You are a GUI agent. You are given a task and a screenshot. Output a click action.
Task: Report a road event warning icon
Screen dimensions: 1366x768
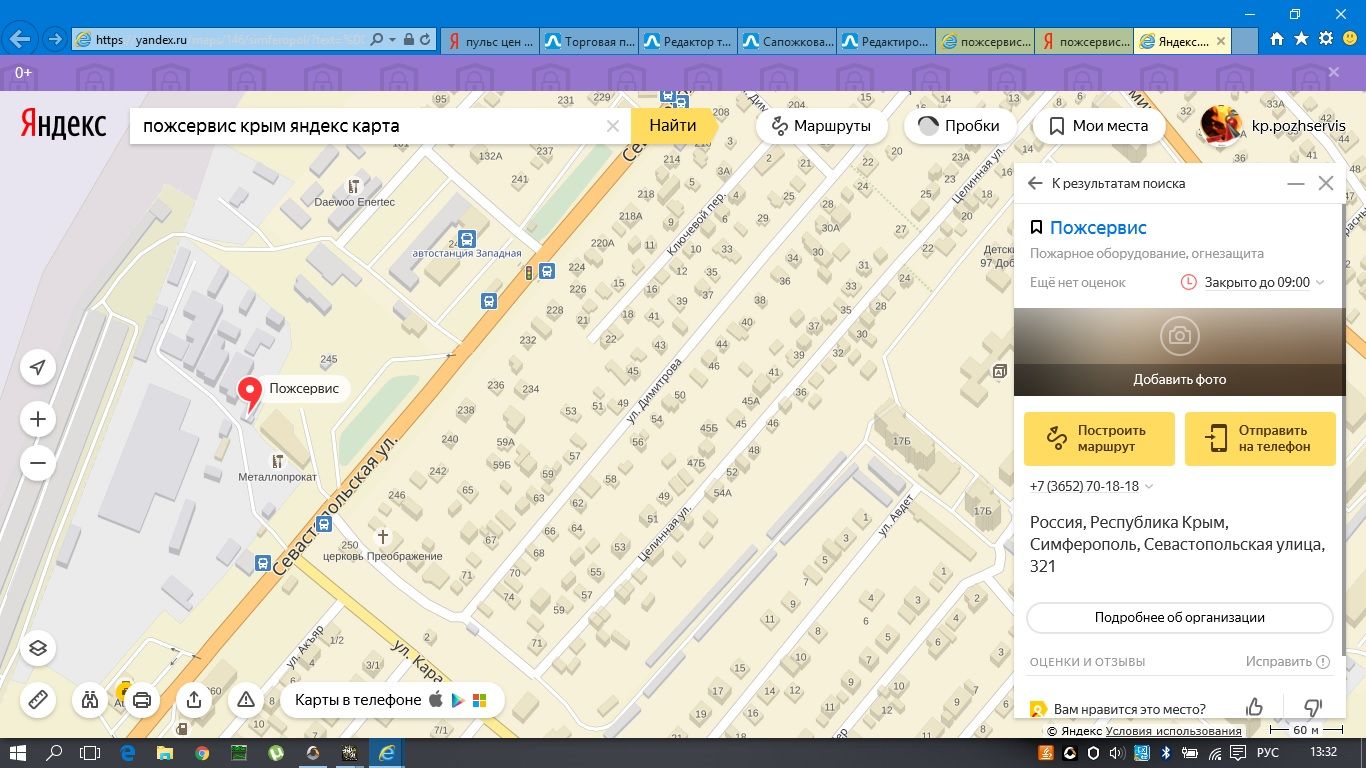coord(246,700)
